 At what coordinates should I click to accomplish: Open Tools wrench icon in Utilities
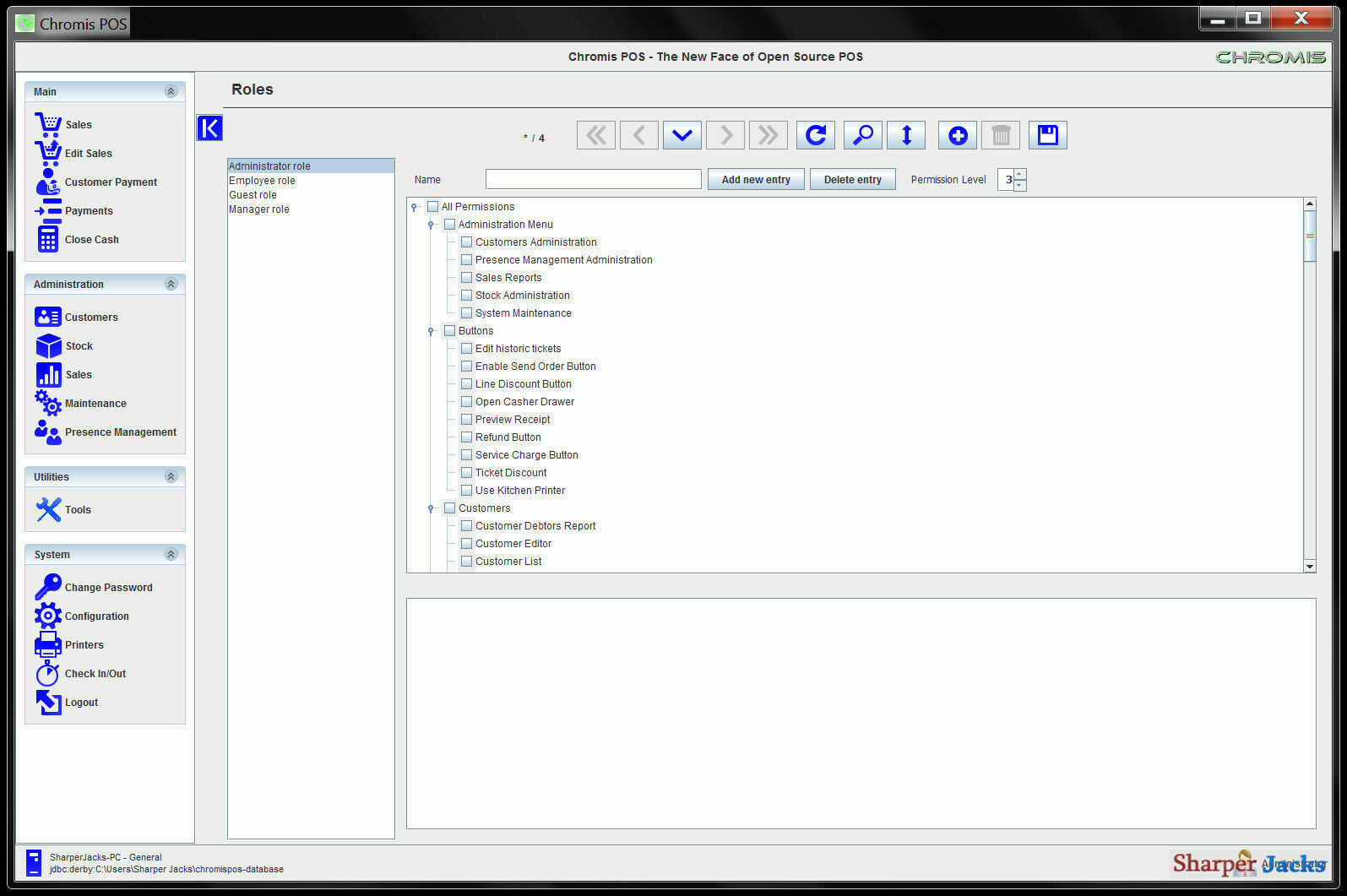click(48, 509)
